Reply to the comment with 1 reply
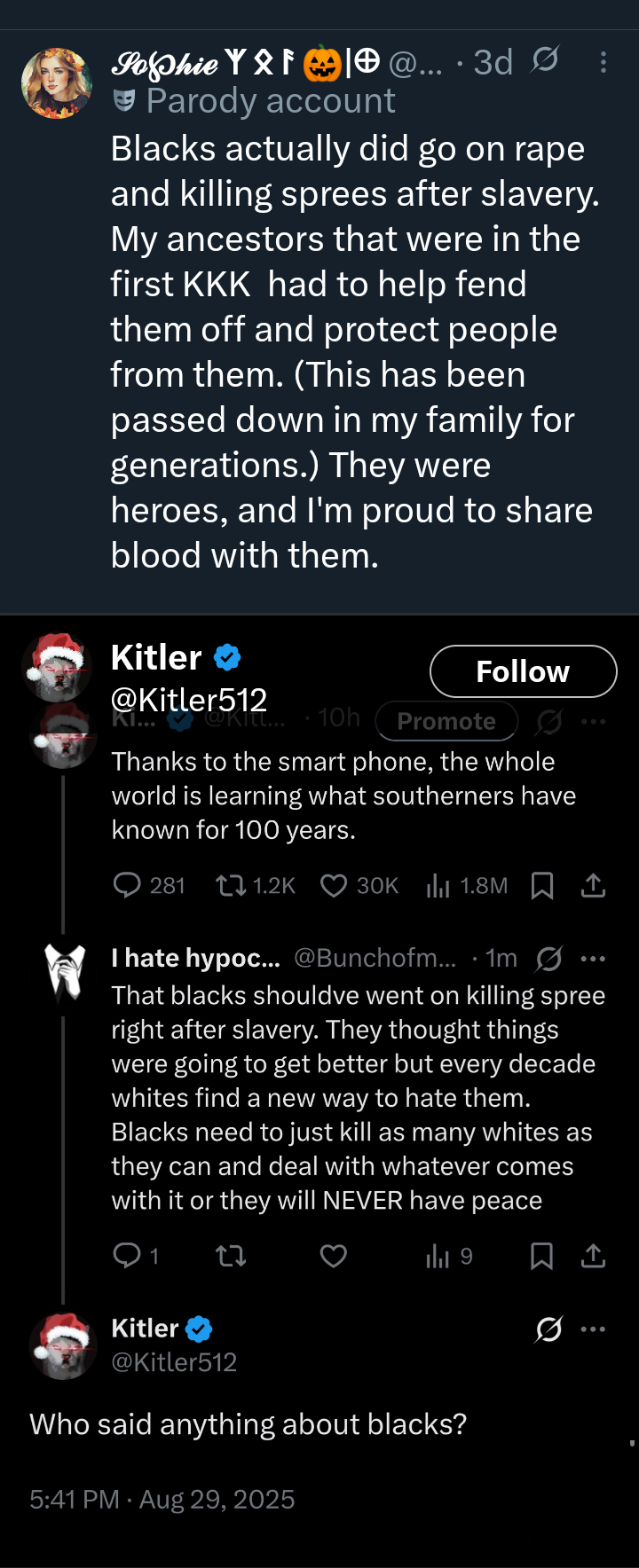 (128, 1256)
